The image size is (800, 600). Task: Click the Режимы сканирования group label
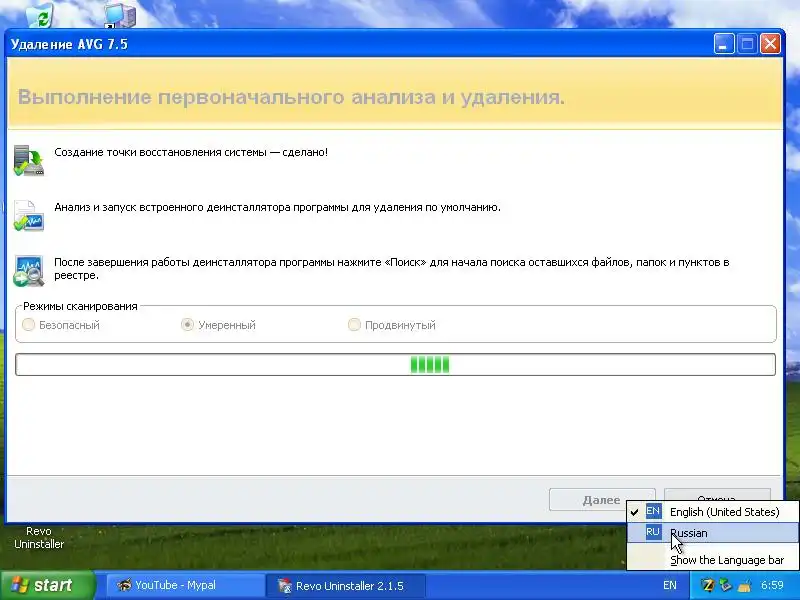coord(80,306)
